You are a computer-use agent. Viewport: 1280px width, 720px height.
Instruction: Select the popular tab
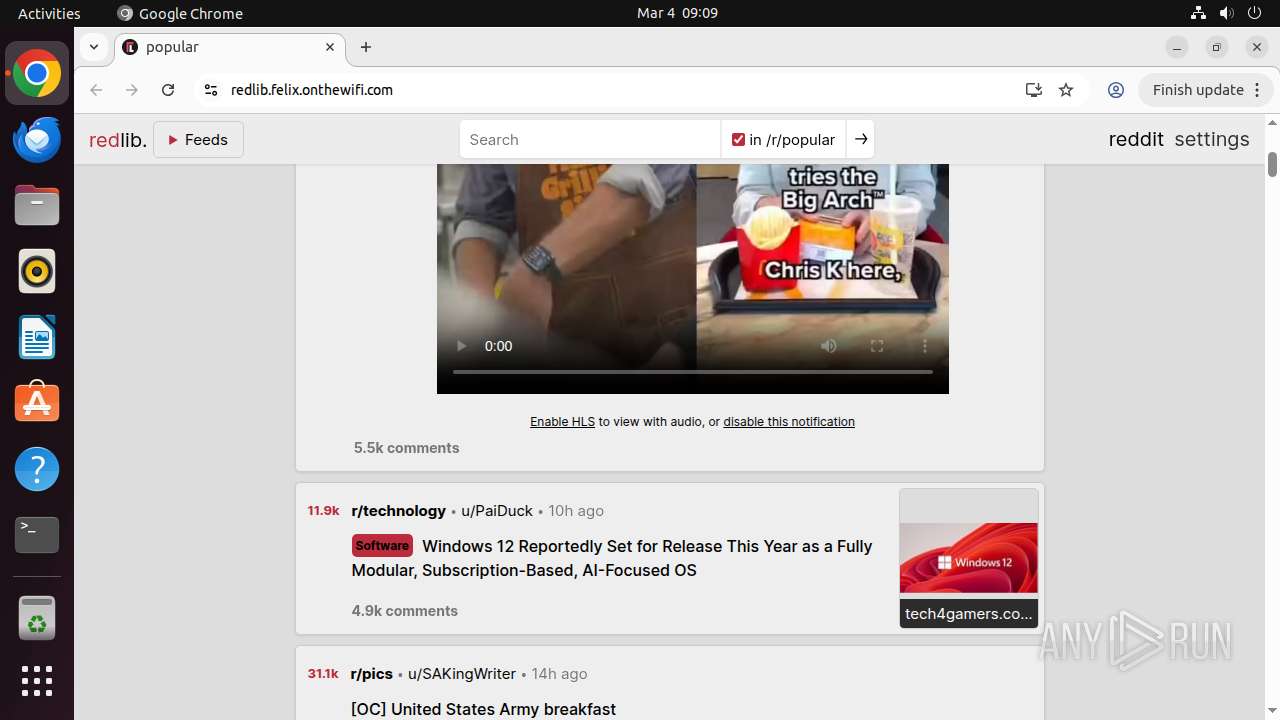[230, 47]
